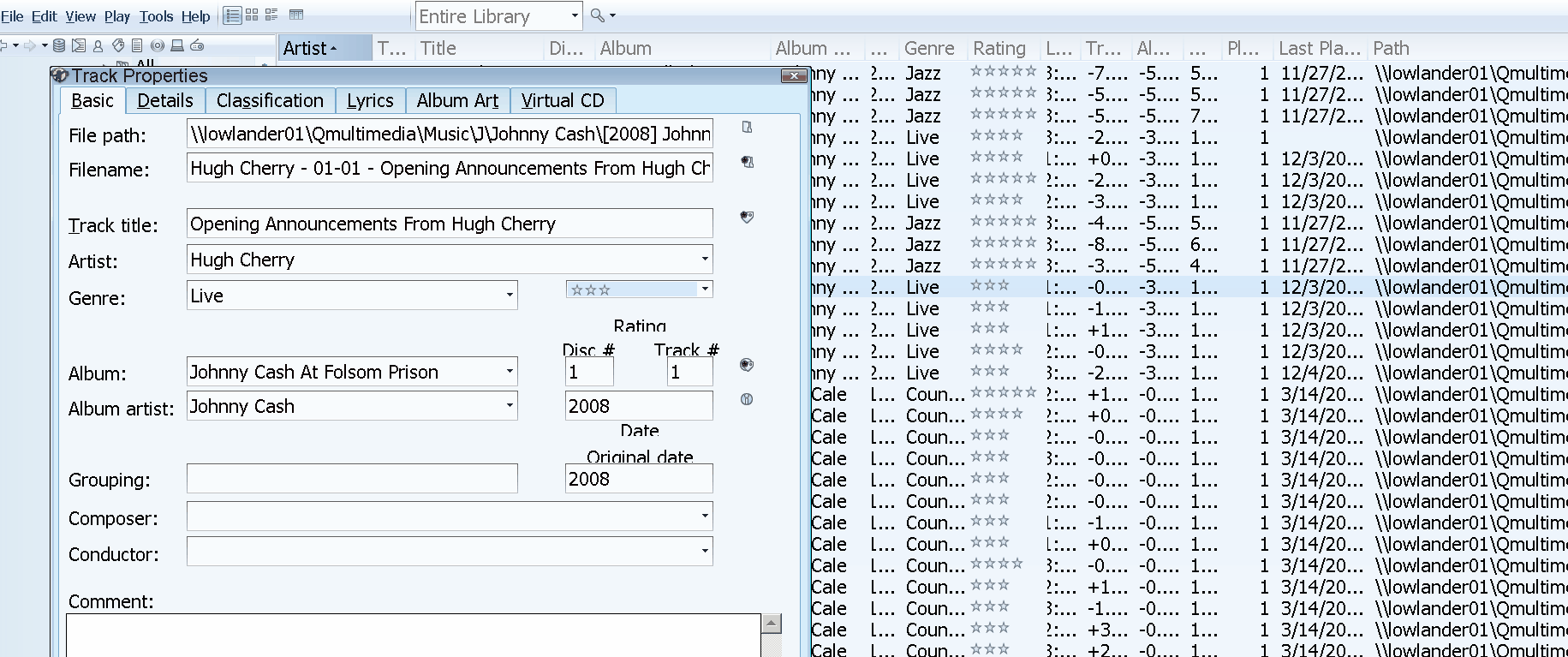
Task: Click the search magnifier icon
Action: click(598, 15)
